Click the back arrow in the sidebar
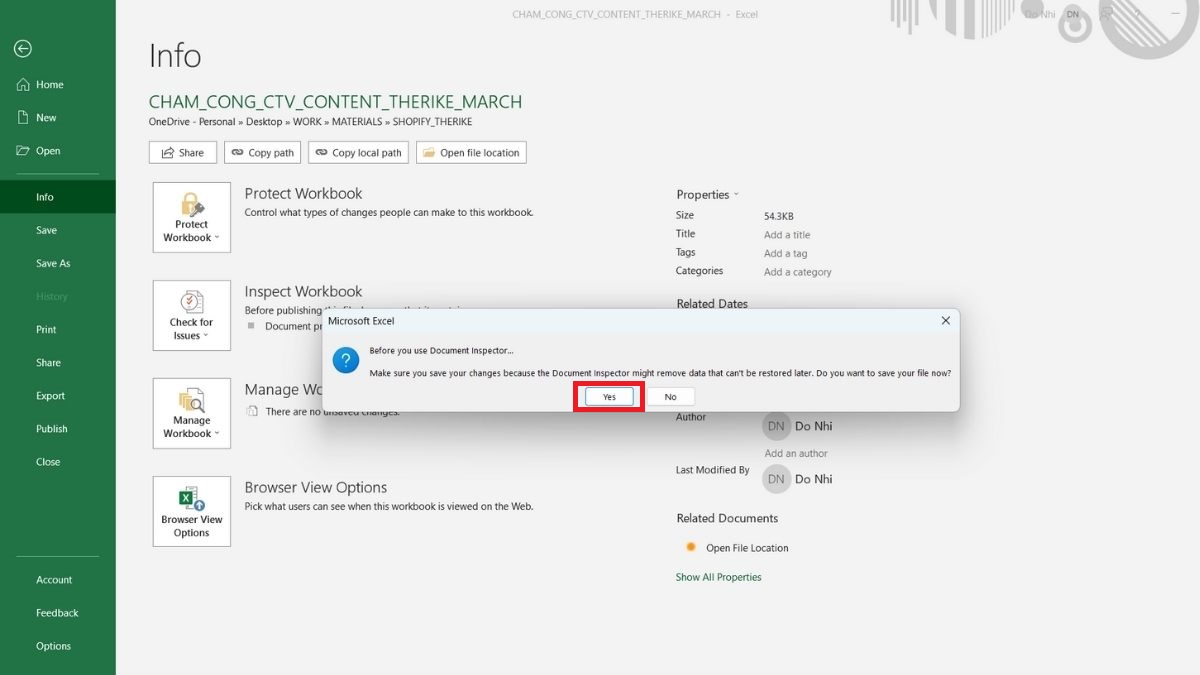The width and height of the screenshot is (1200, 675). click(x=22, y=48)
